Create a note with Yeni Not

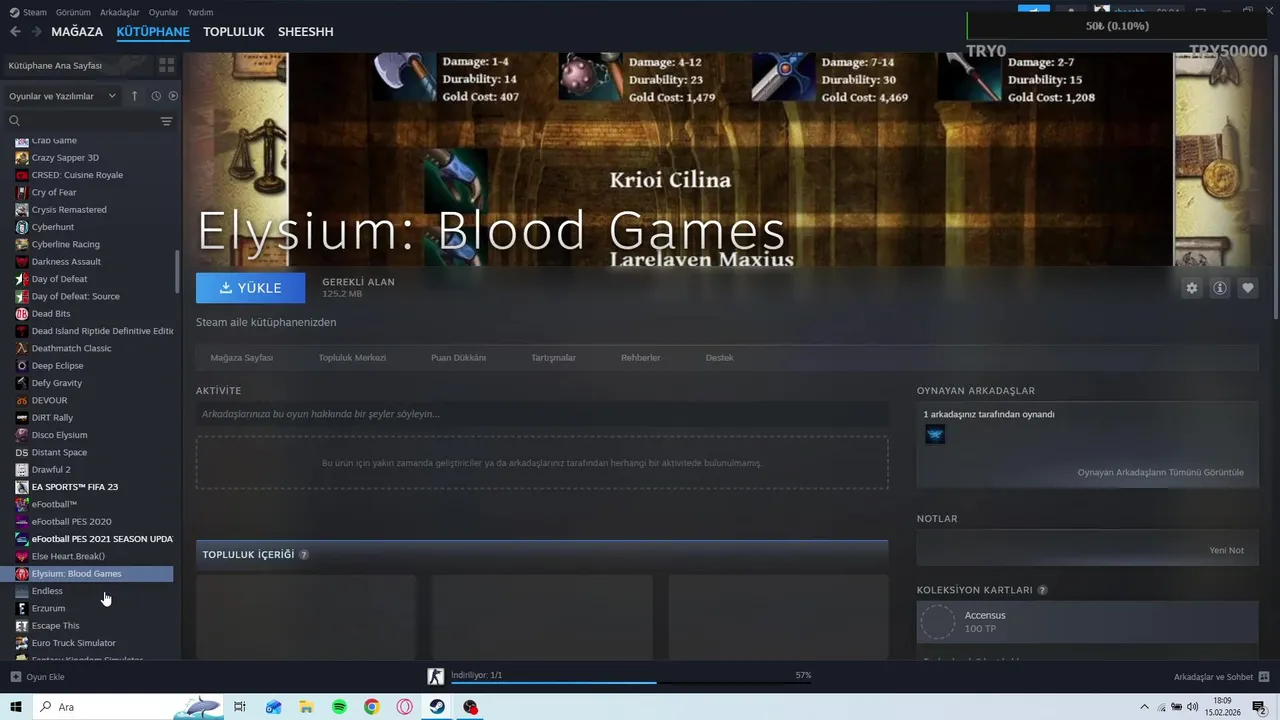pos(1226,550)
